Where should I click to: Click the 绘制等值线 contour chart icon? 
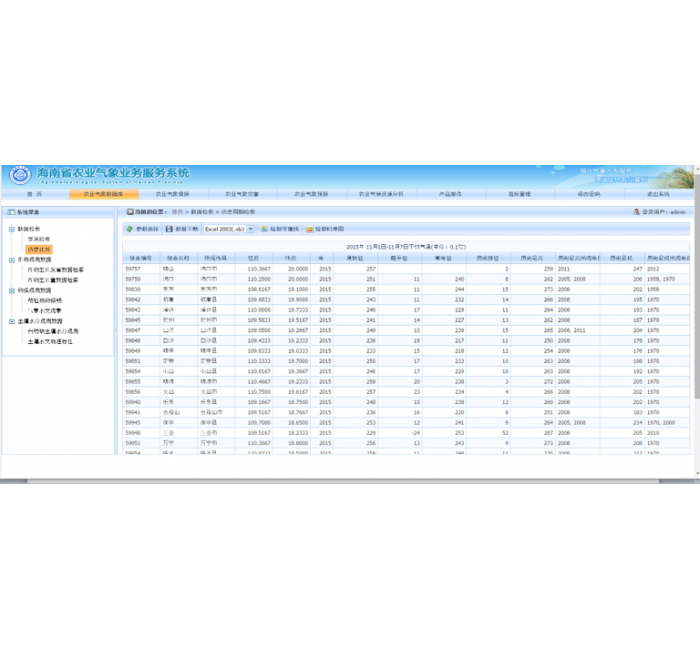[264, 229]
